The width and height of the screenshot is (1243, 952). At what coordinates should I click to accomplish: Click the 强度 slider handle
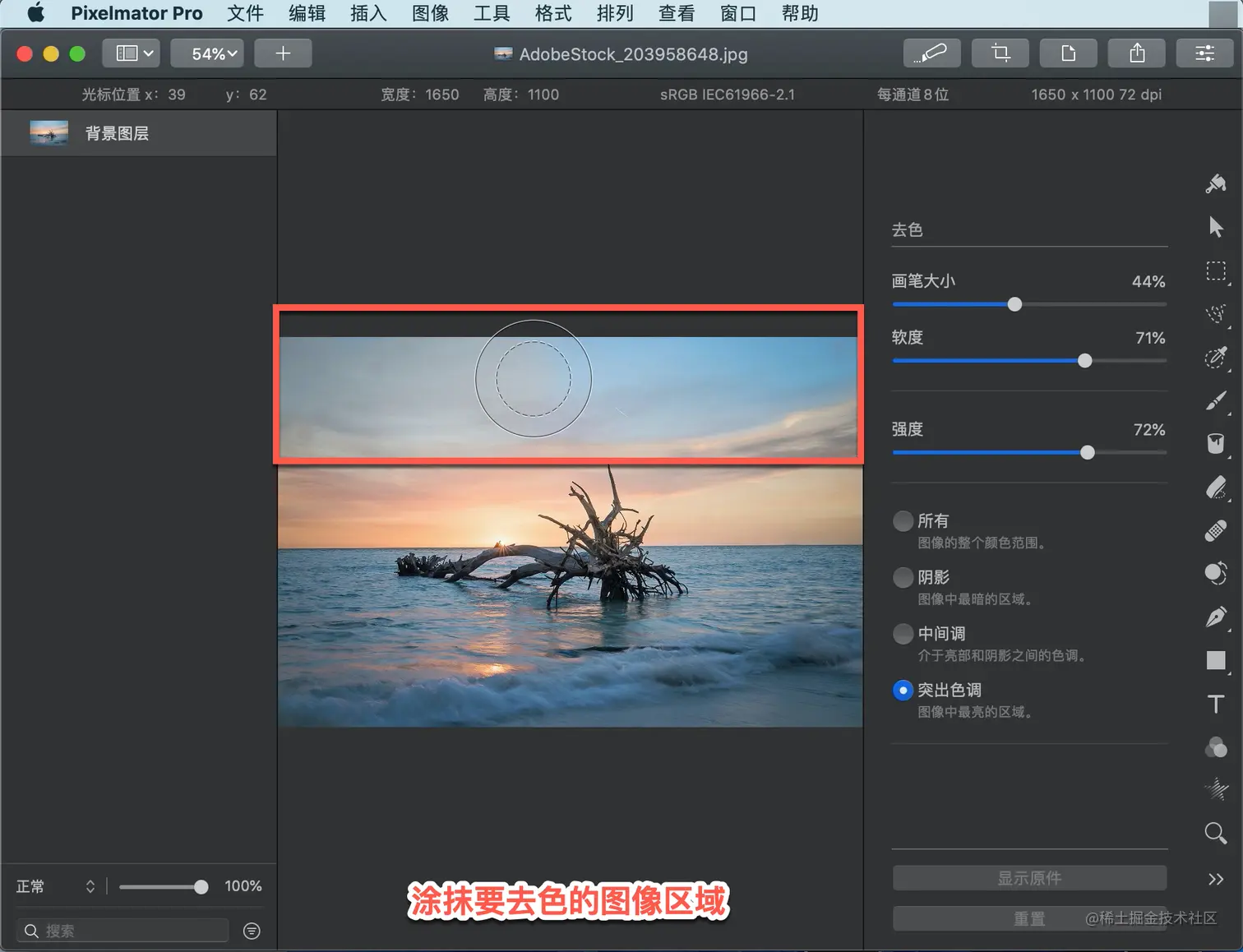point(1088,452)
